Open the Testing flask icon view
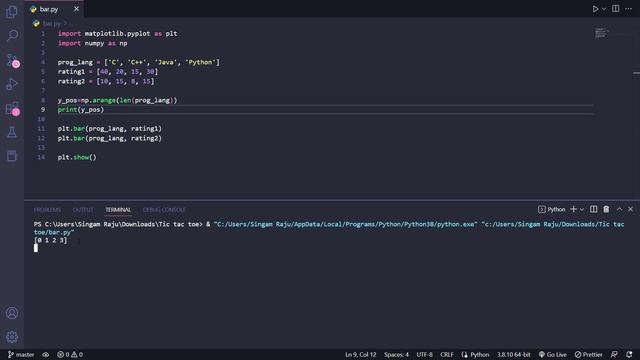The height and width of the screenshot is (360, 640). pos(12,132)
